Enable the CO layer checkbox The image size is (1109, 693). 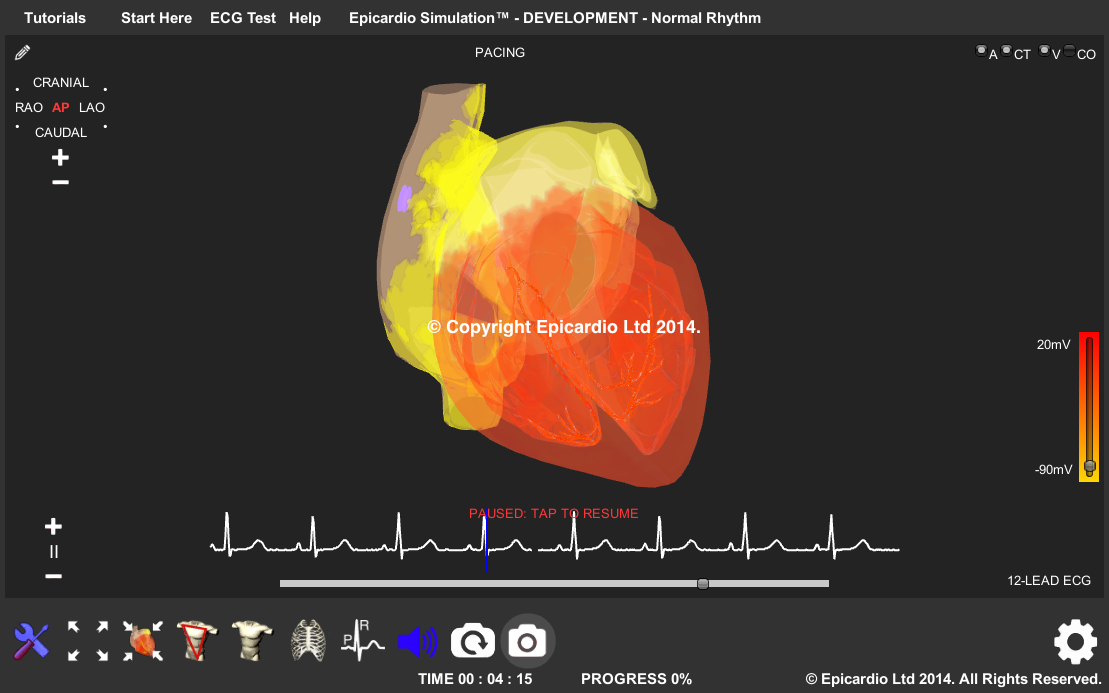(1069, 51)
